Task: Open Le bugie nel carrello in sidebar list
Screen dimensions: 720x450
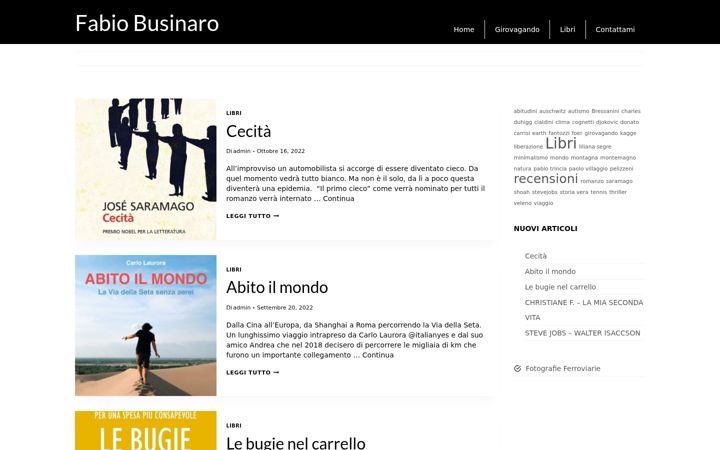Action: [560, 287]
